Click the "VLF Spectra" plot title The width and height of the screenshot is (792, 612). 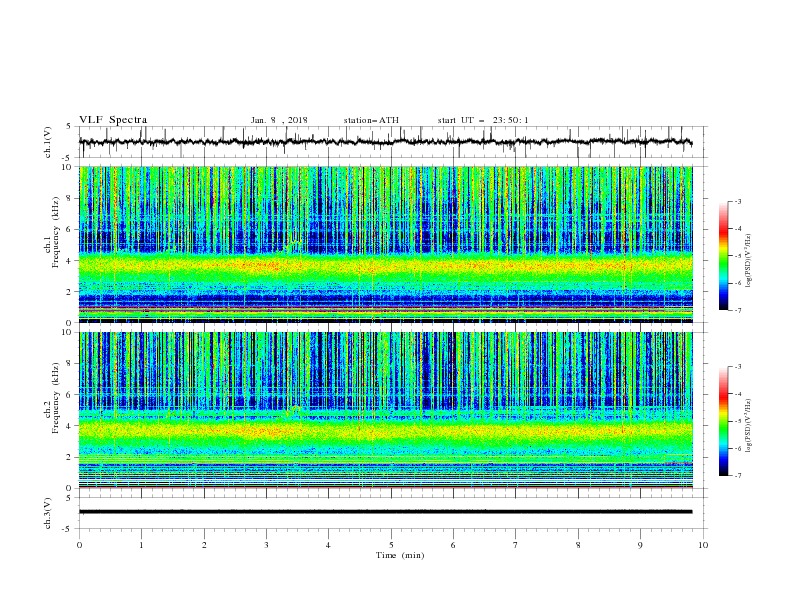click(113, 120)
